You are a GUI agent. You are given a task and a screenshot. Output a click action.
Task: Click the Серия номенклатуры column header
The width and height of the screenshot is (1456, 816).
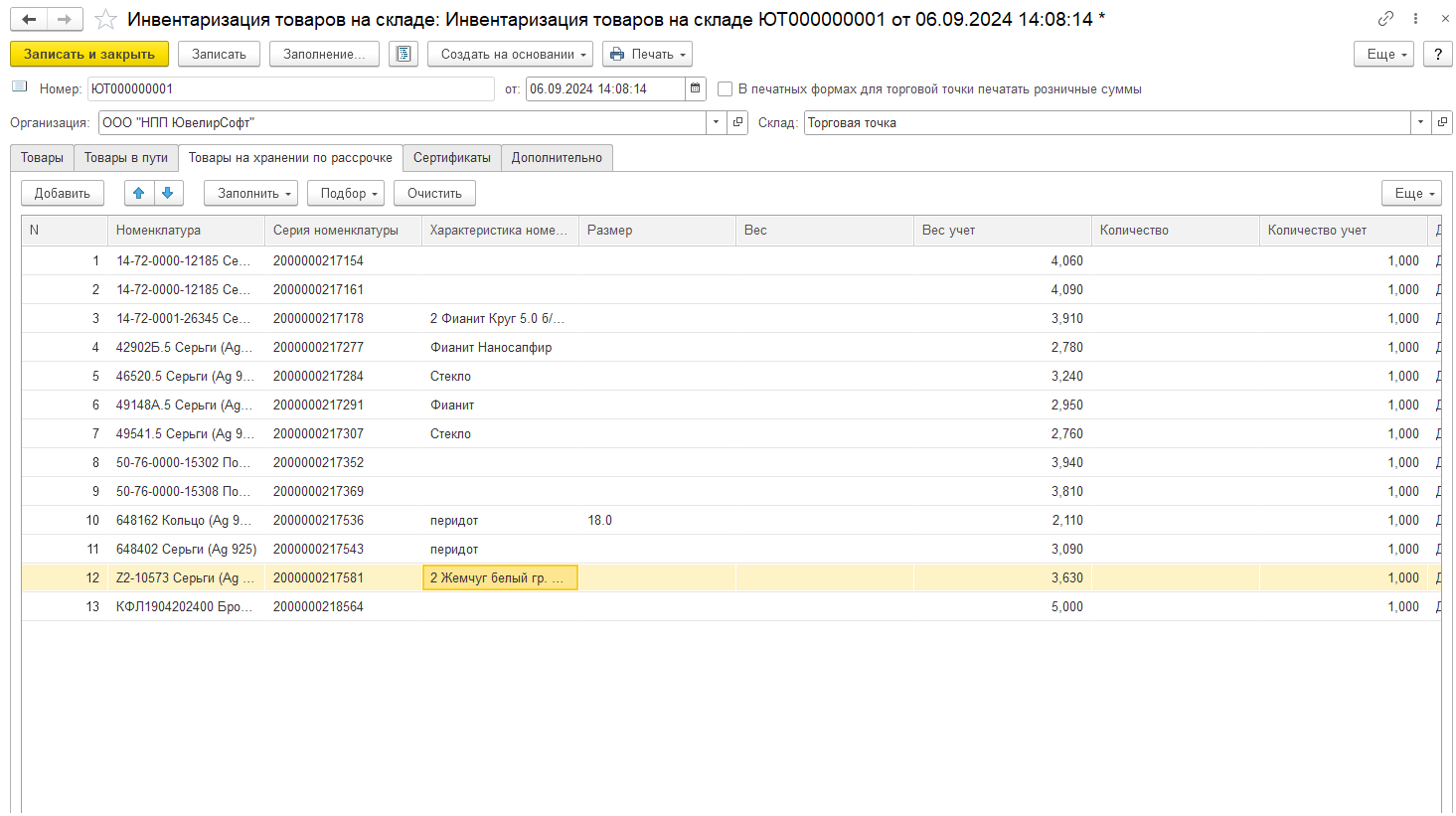(343, 230)
